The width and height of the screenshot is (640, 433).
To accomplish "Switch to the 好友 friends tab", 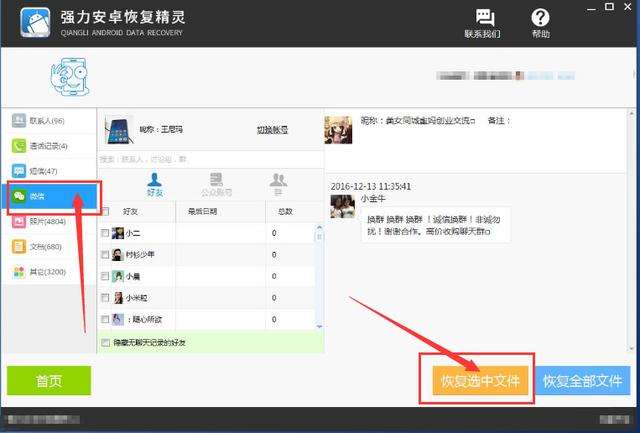I will click(x=155, y=185).
